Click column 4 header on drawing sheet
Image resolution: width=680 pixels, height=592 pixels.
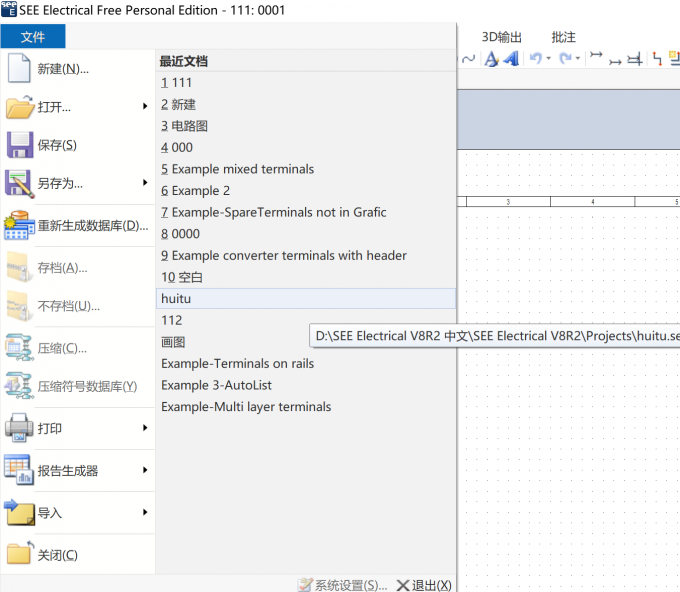coord(592,202)
